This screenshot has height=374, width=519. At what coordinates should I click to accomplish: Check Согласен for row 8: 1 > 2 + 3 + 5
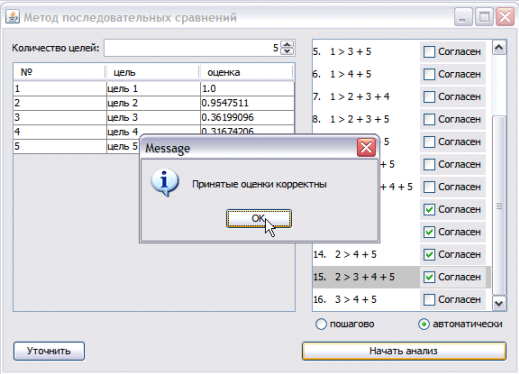pos(429,119)
